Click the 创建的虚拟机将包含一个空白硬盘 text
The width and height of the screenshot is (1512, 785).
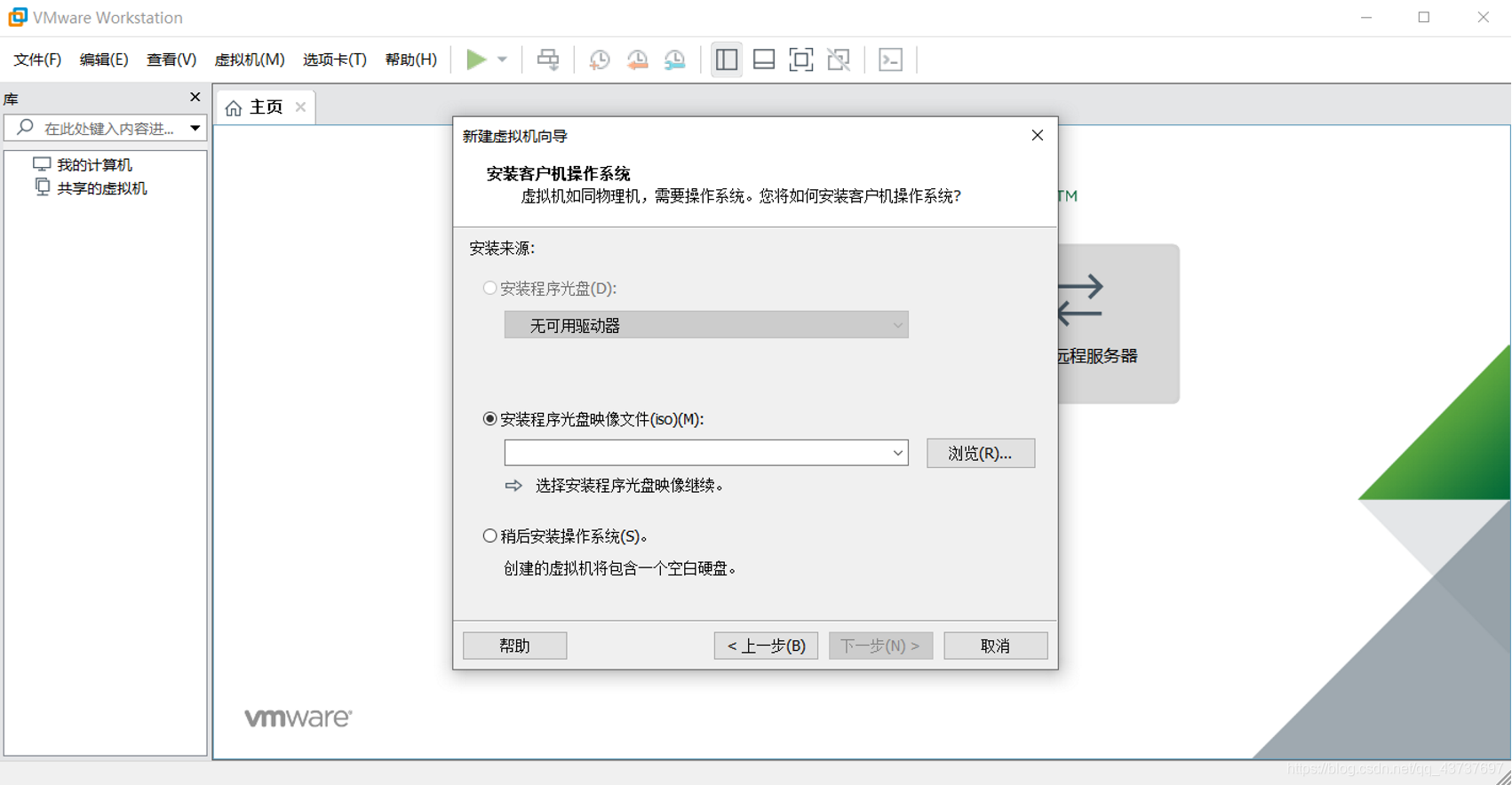pos(621,568)
